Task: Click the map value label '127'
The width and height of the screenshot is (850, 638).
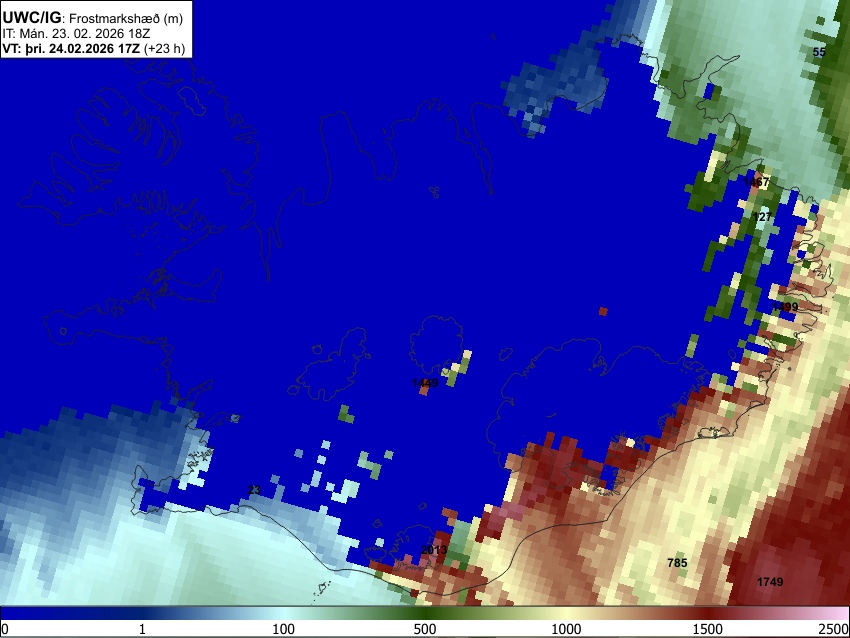Action: point(762,217)
